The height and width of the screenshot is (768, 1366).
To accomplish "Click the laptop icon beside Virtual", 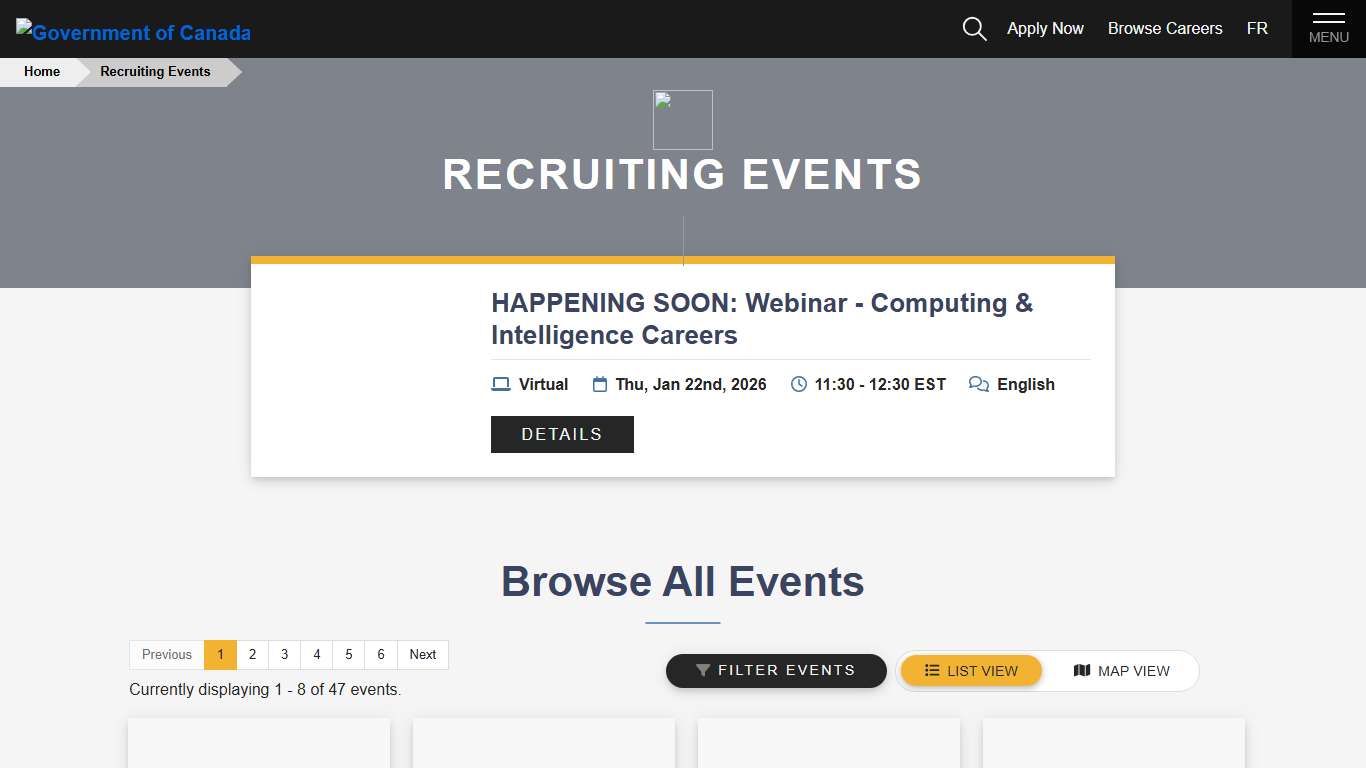I will (x=501, y=383).
